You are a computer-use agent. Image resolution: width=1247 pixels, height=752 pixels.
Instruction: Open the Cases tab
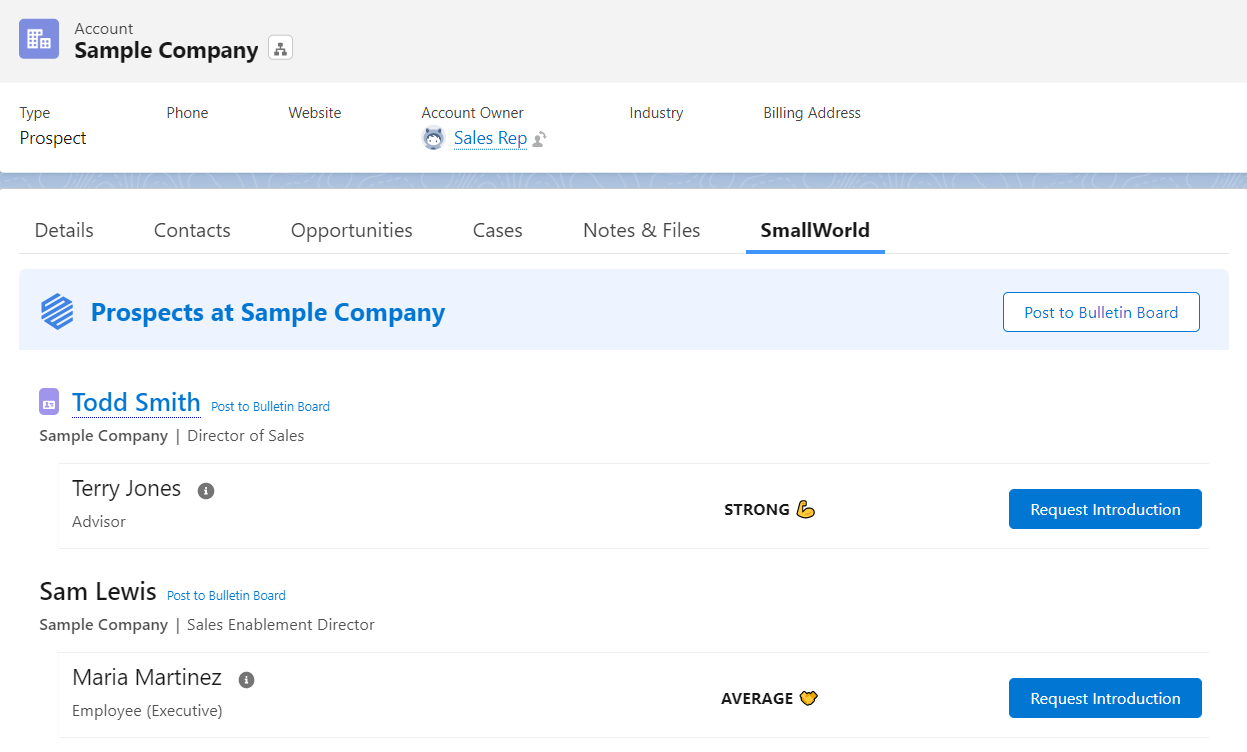(497, 230)
